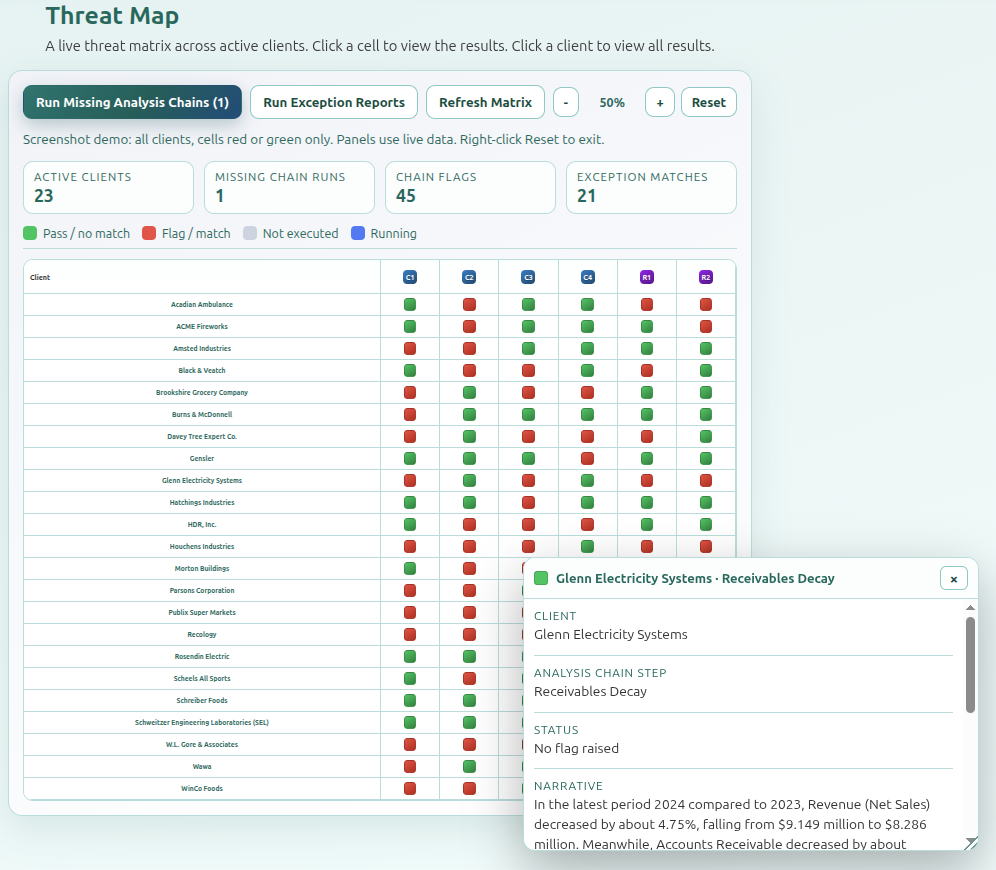Viewport: 996px width, 870px height.
Task: Click the green status square in panel title
Action: [541, 579]
